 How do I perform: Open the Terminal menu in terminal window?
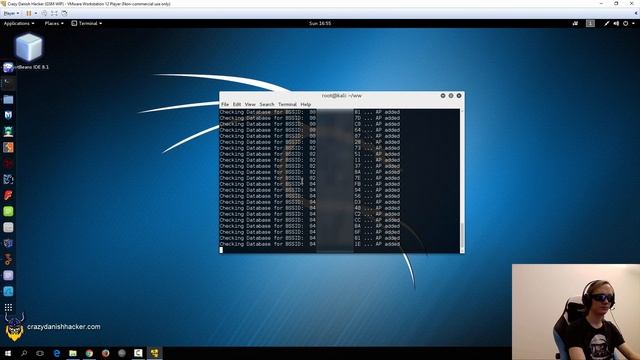click(287, 104)
